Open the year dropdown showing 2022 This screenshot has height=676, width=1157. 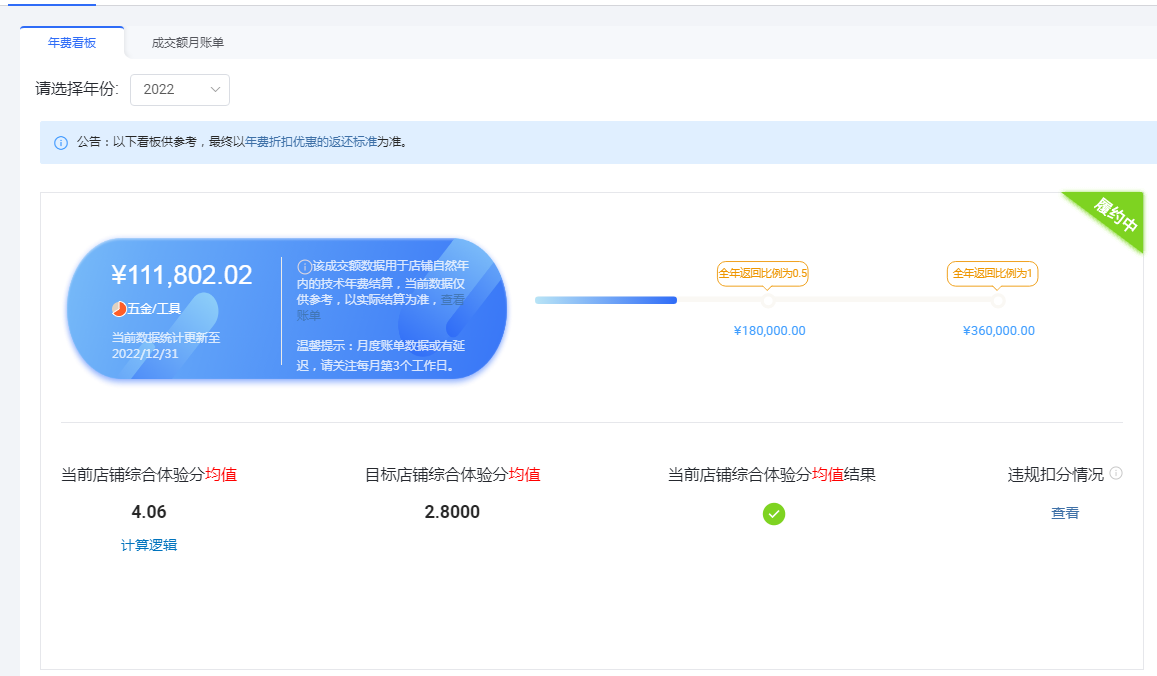pyautogui.click(x=179, y=89)
